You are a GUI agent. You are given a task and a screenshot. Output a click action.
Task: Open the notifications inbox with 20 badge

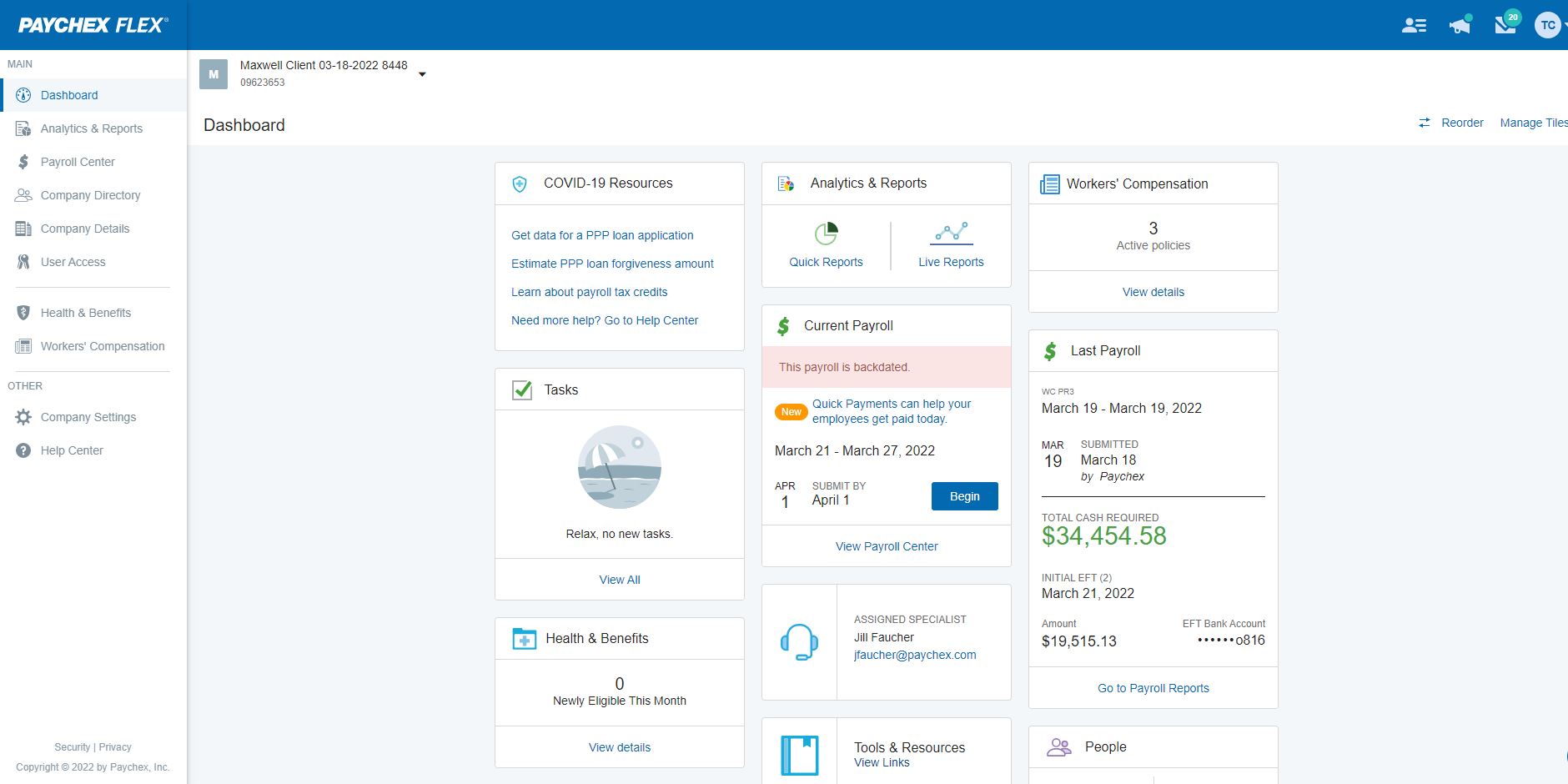click(x=1506, y=23)
